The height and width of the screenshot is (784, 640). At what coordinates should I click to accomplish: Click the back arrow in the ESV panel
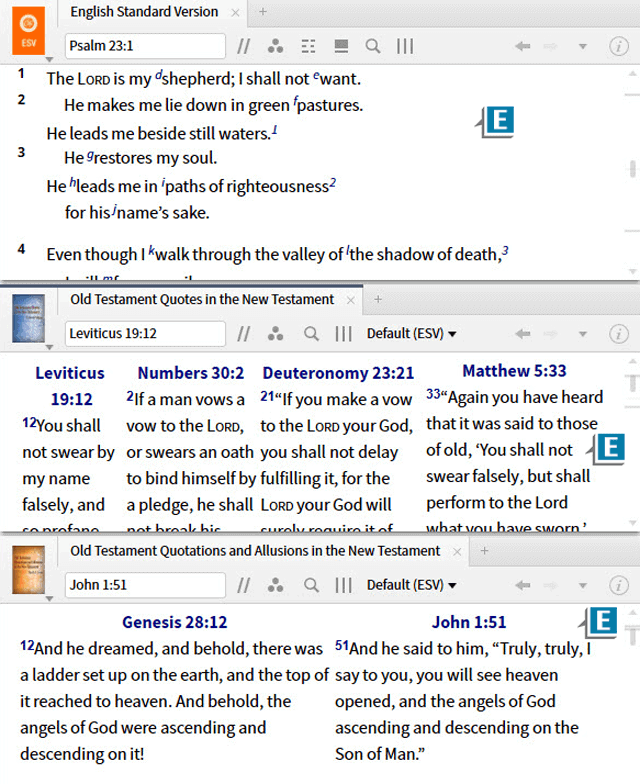click(521, 46)
